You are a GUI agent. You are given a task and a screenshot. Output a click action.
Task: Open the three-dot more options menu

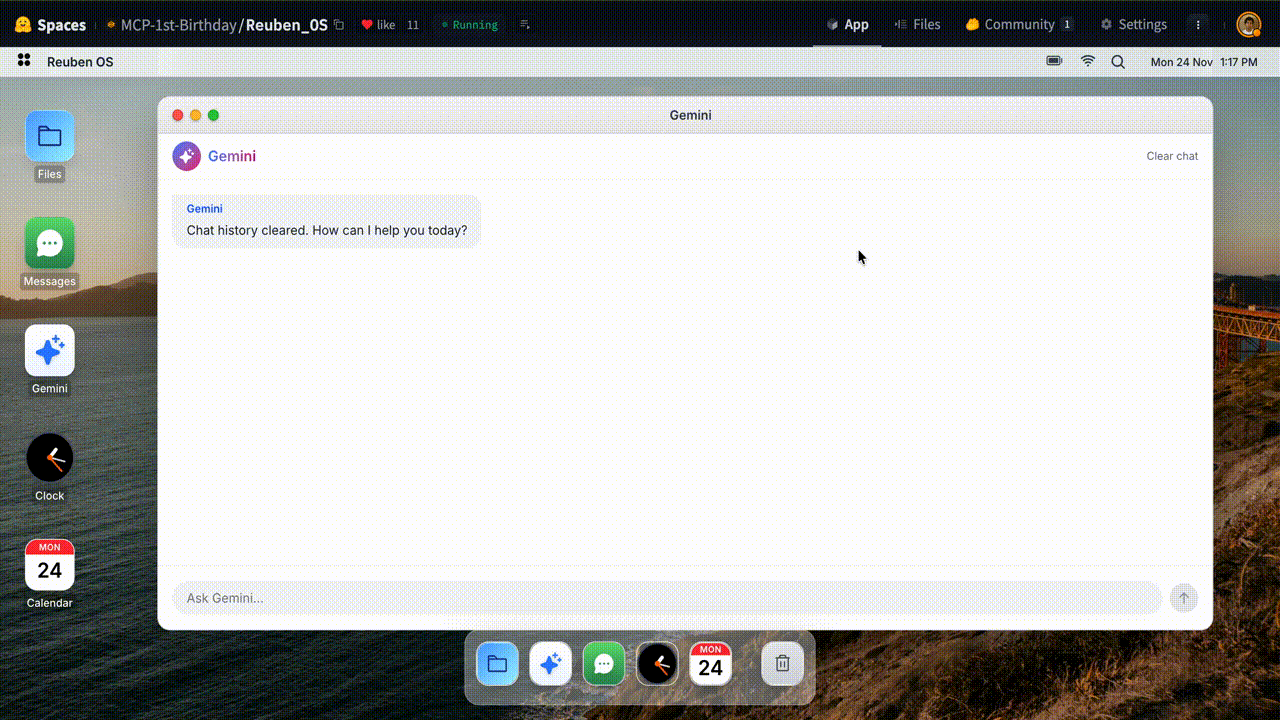[x=1198, y=24]
